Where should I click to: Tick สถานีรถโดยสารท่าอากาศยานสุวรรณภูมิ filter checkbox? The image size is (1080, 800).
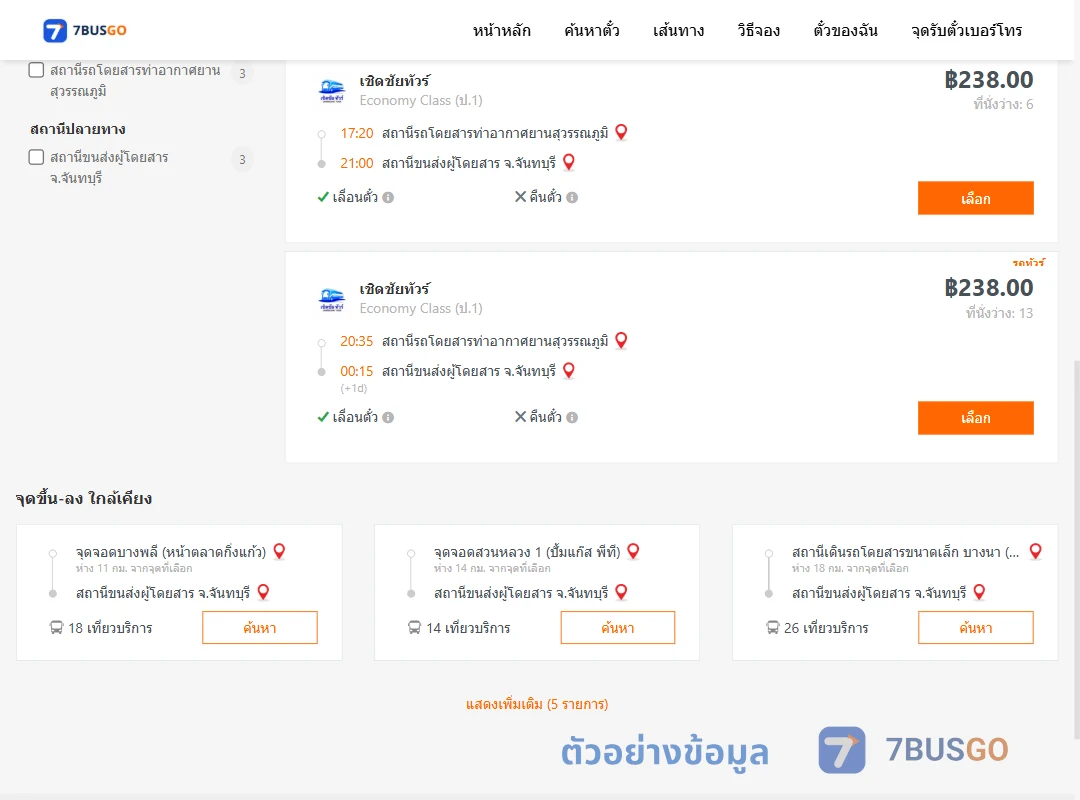(37, 70)
